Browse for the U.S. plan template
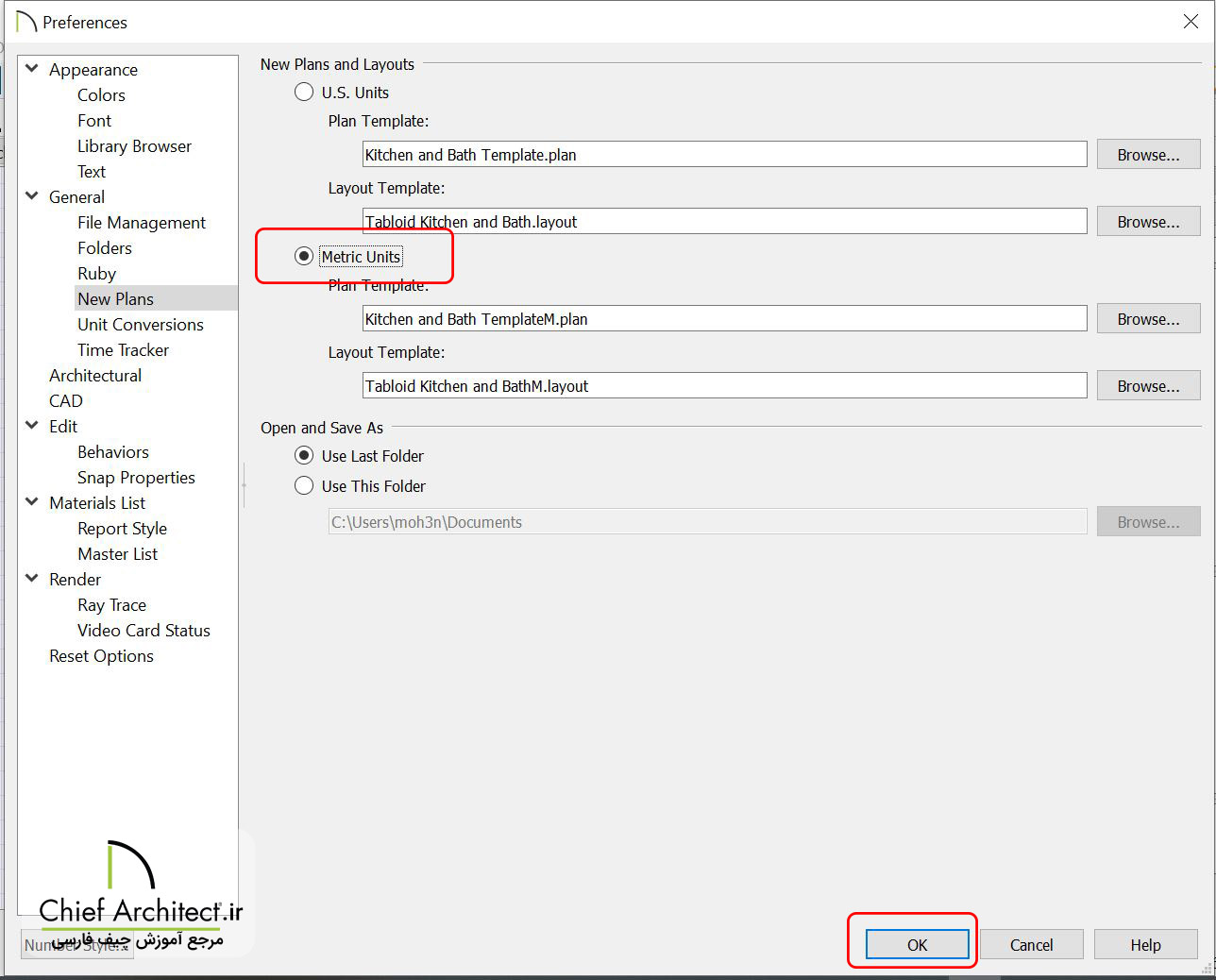This screenshot has height=980, width=1216. coord(1148,155)
